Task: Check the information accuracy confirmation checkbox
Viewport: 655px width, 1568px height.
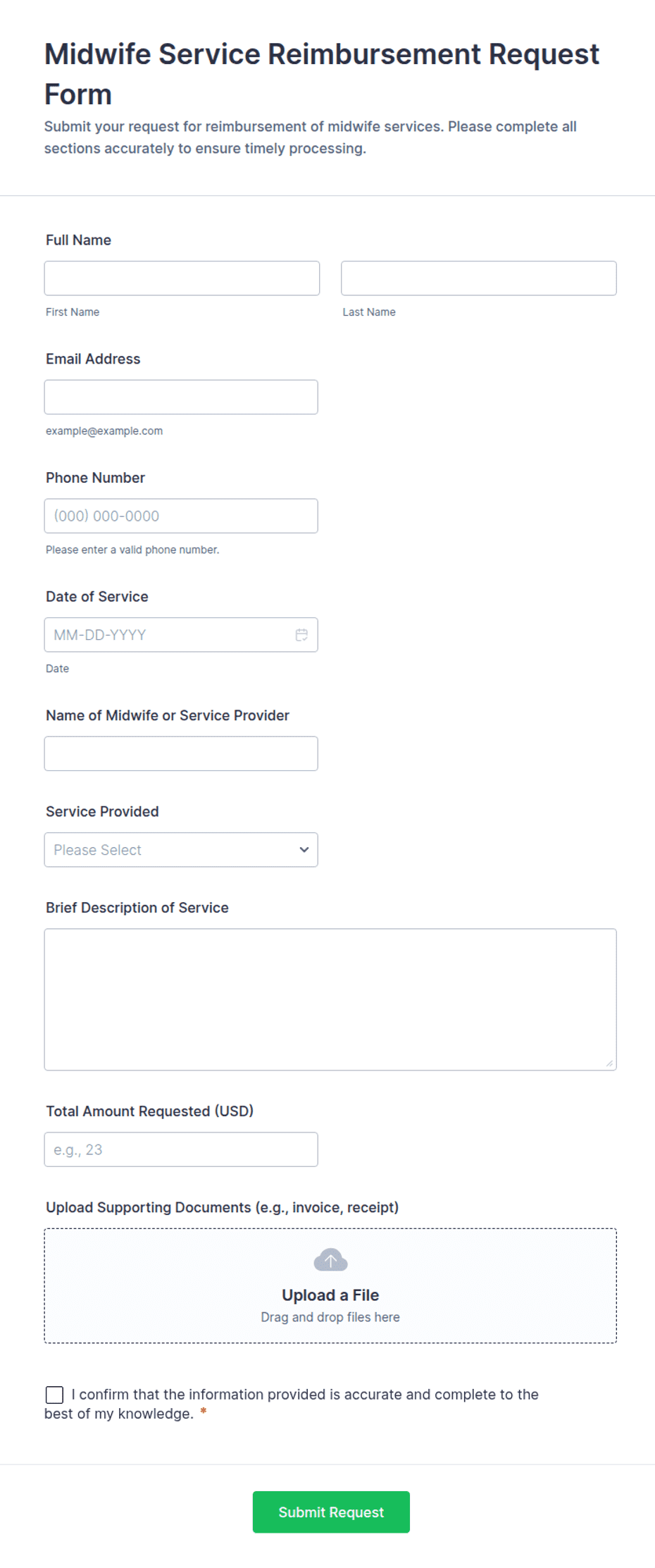Action: (x=54, y=1395)
